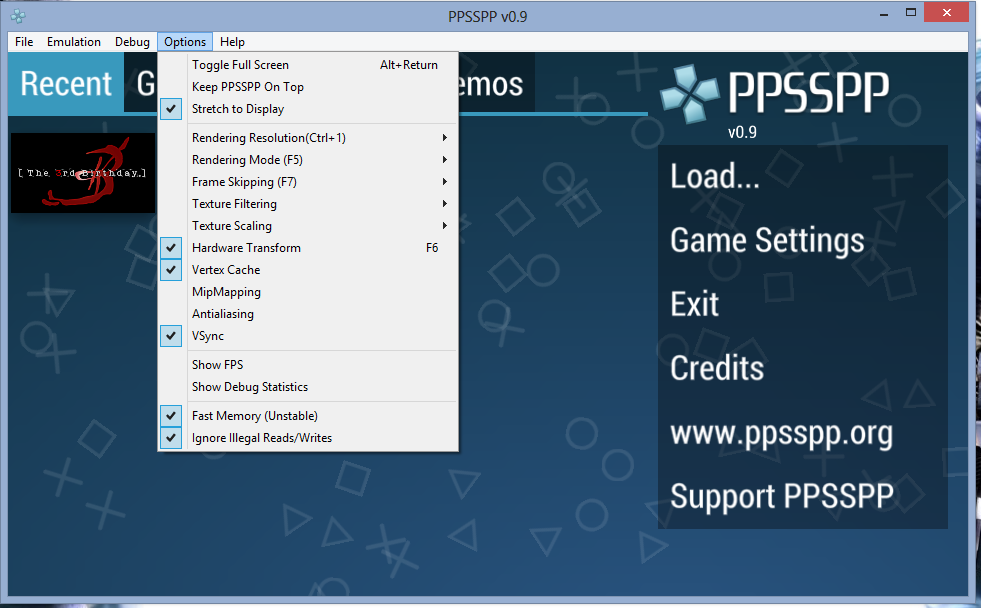This screenshot has height=608, width=981.
Task: Toggle the Stretch to Display option
Action: pos(238,109)
